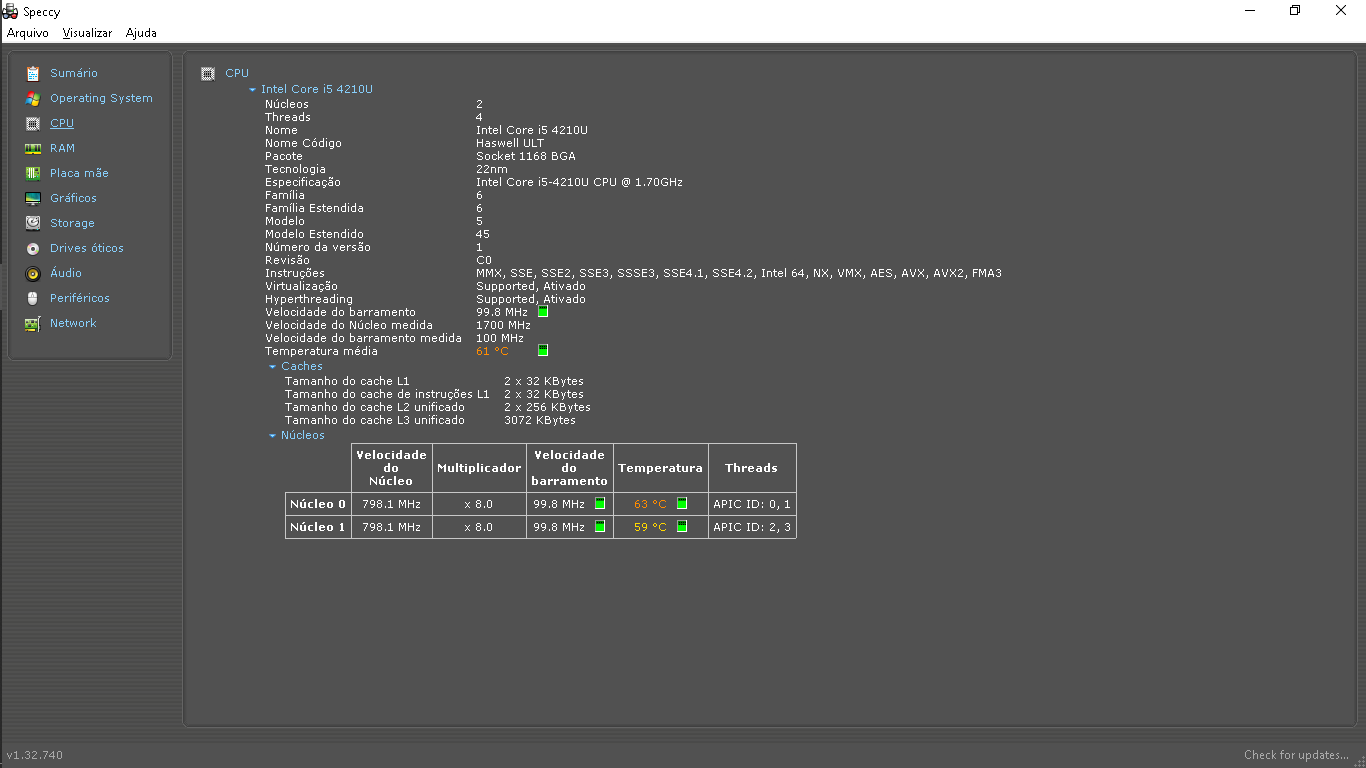Click the Sumário clipboard icon
This screenshot has height=768, width=1366.
tap(33, 73)
